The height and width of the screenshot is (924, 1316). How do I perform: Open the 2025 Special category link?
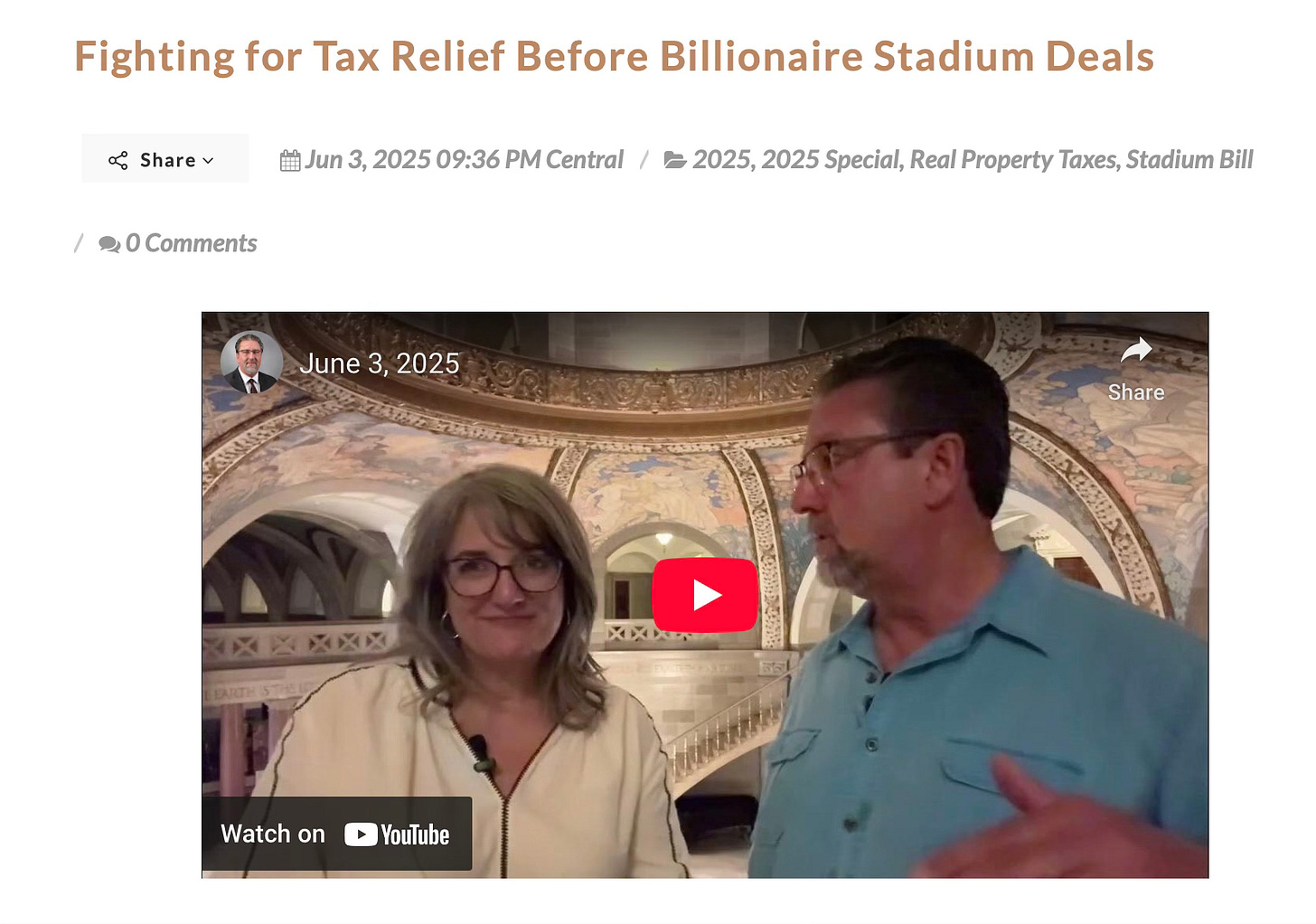(832, 160)
